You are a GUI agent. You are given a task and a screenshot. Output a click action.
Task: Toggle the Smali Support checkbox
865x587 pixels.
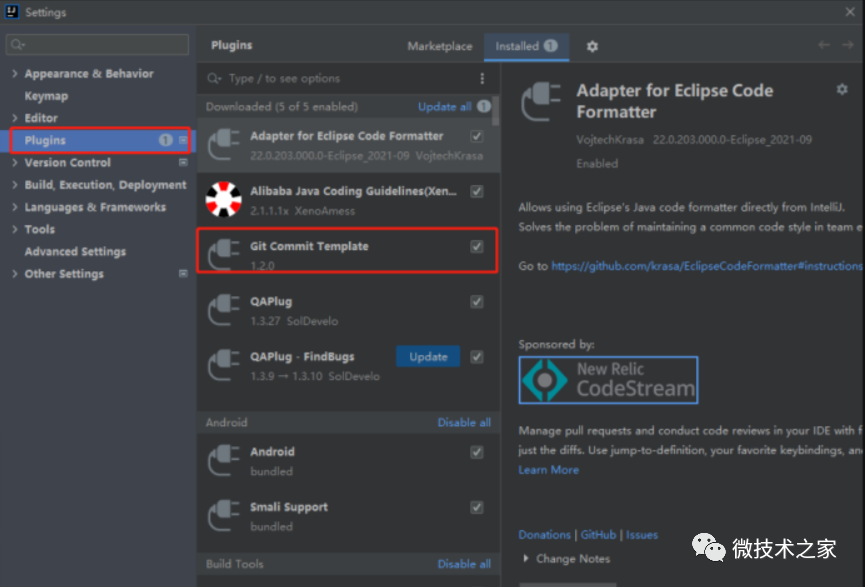coord(477,508)
